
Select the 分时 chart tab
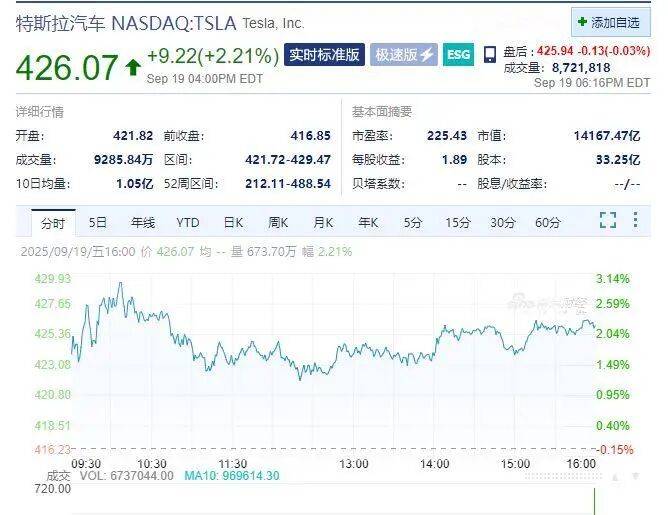(x=53, y=223)
